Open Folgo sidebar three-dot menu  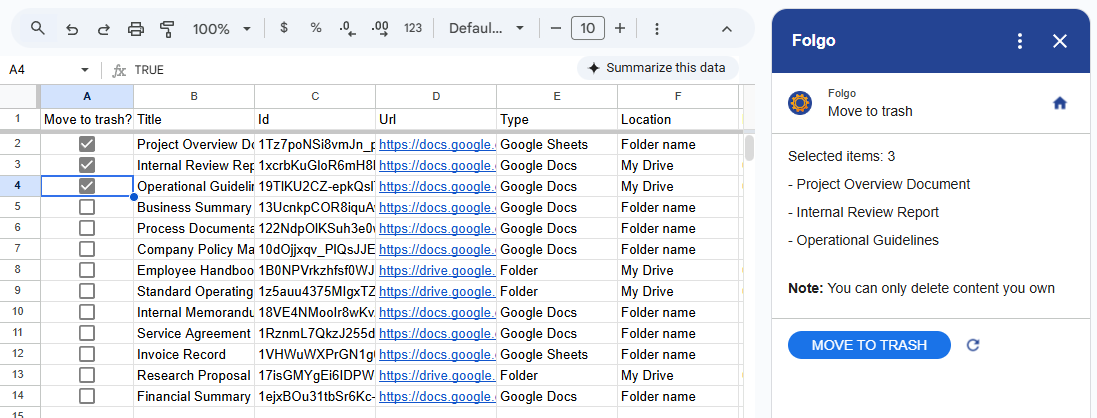1020,41
